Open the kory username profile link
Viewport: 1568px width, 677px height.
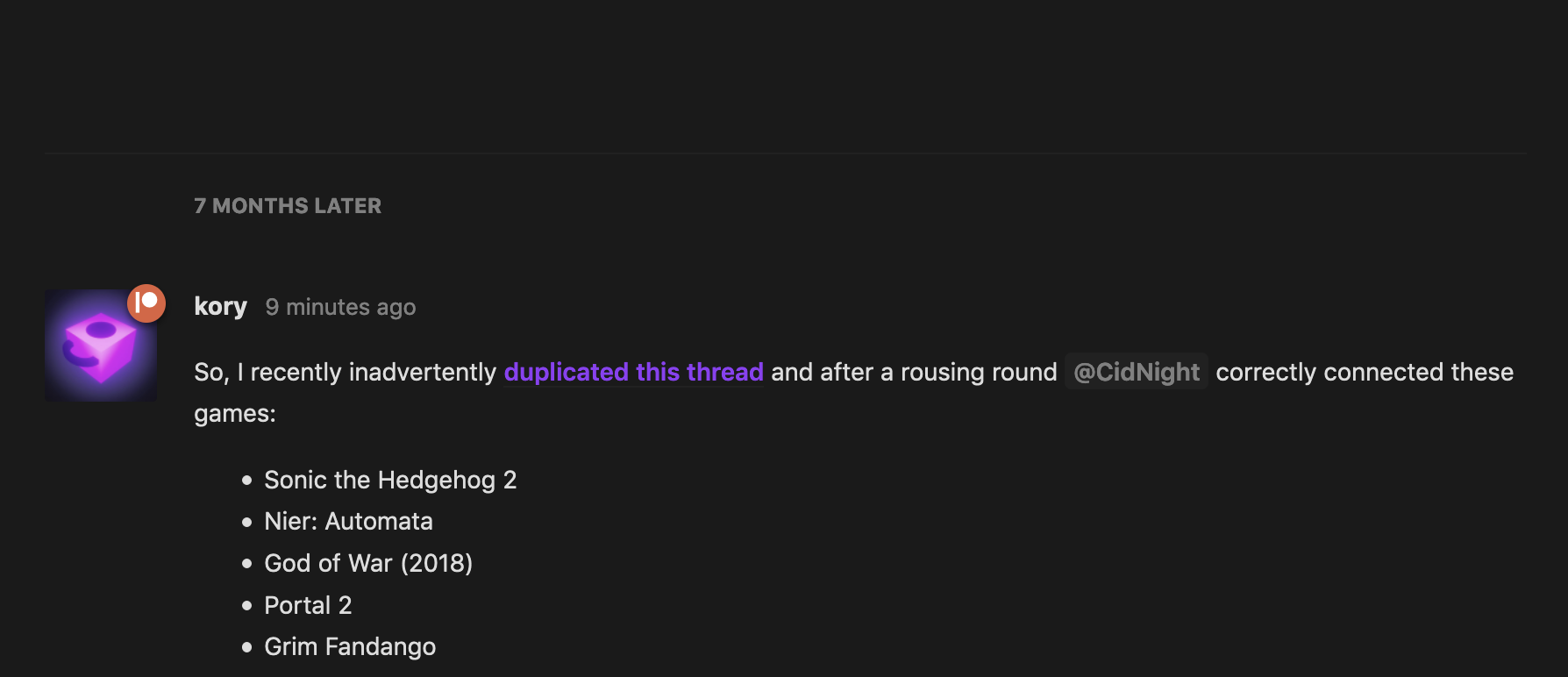[220, 306]
